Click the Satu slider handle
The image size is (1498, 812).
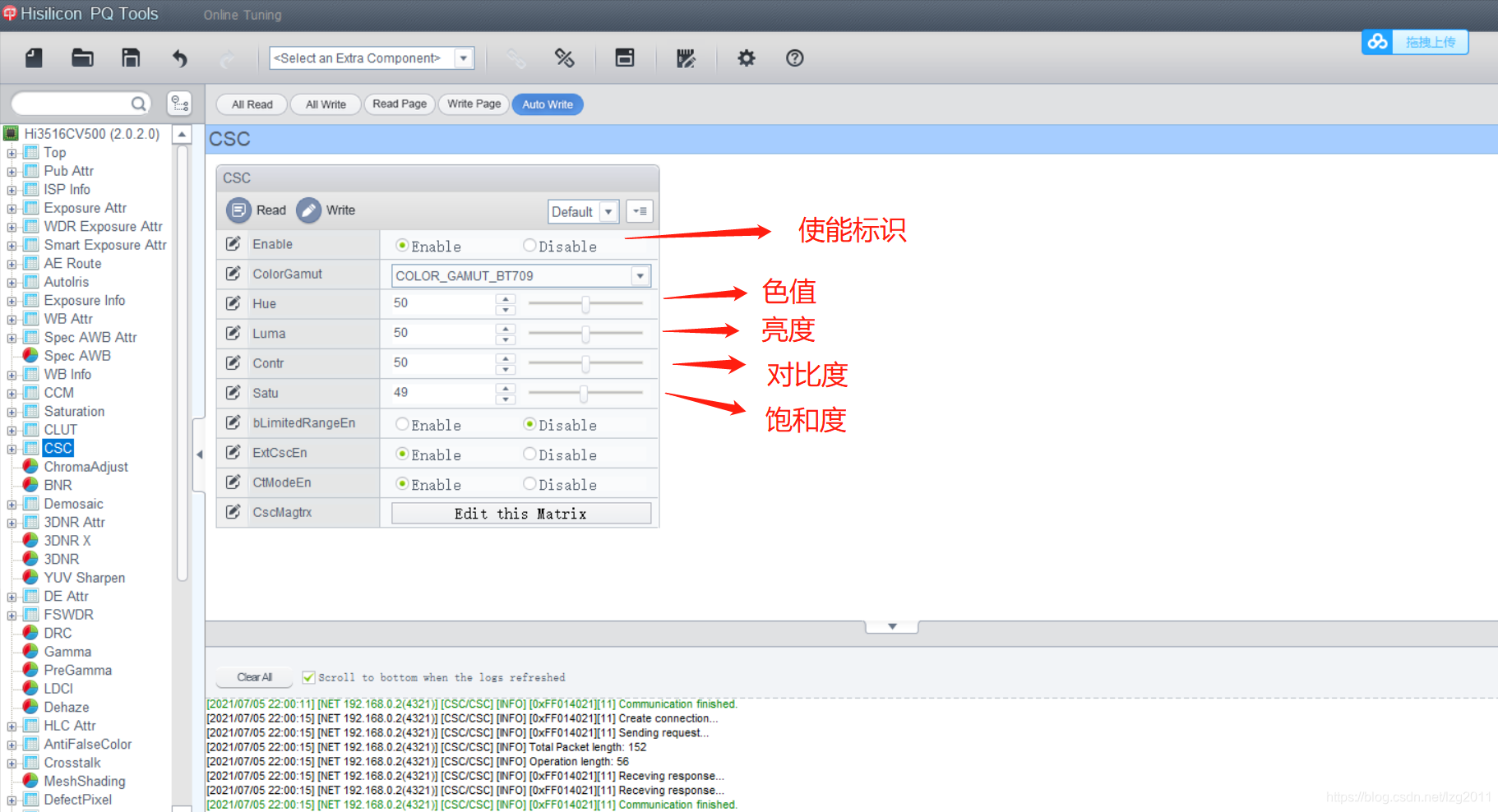pos(583,394)
